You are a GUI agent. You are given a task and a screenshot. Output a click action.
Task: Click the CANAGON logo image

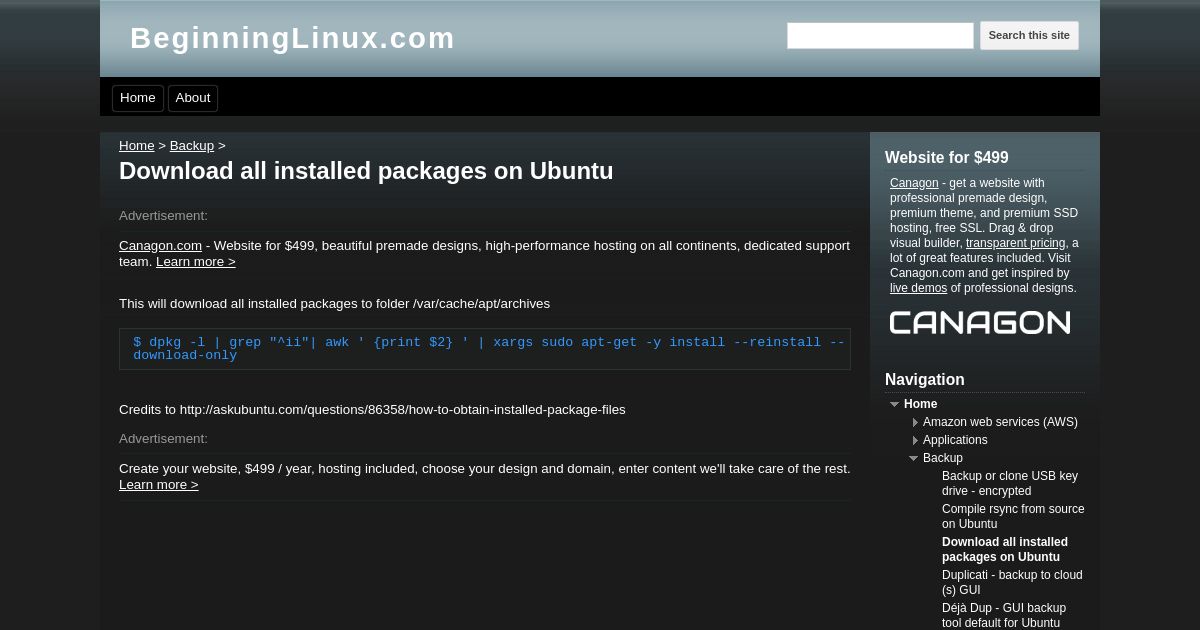(980, 322)
